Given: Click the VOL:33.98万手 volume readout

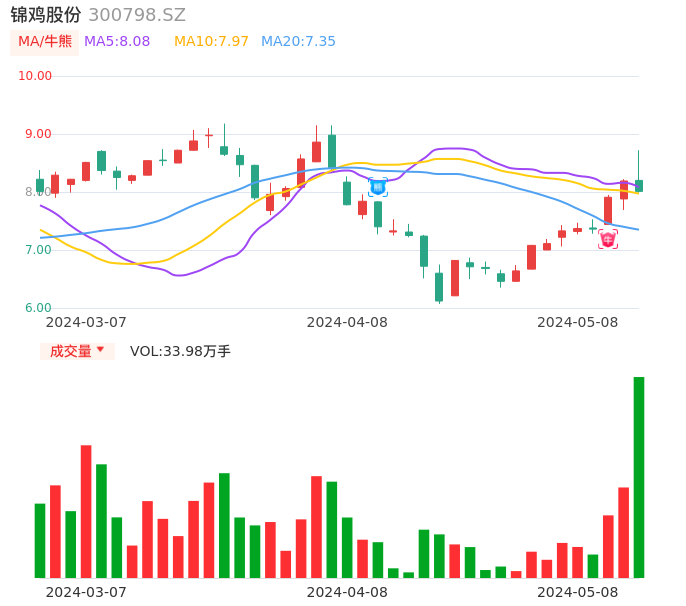Looking at the screenshot, I should (180, 351).
